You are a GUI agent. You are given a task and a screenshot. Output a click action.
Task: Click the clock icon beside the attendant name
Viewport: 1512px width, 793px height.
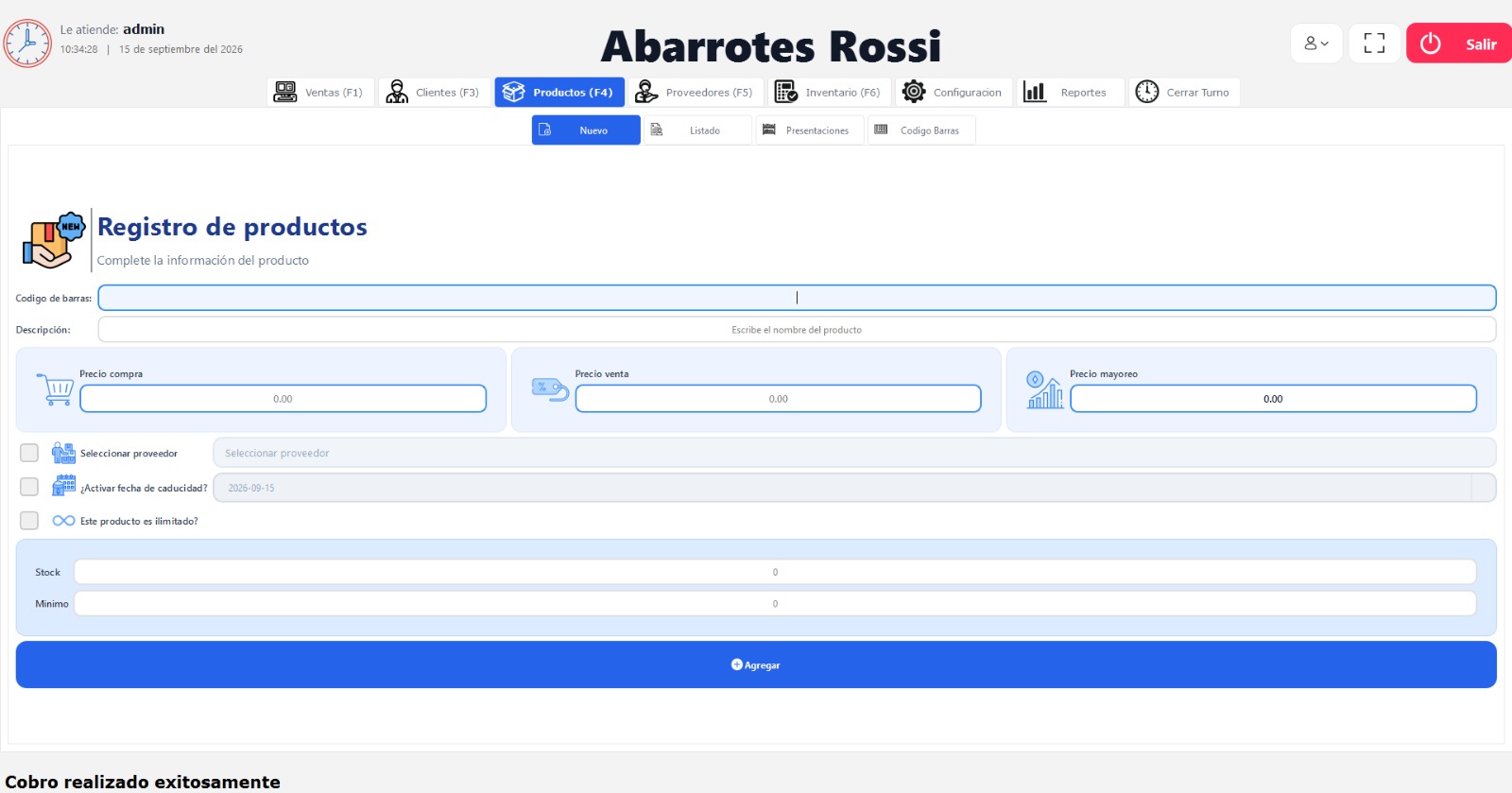pos(28,43)
